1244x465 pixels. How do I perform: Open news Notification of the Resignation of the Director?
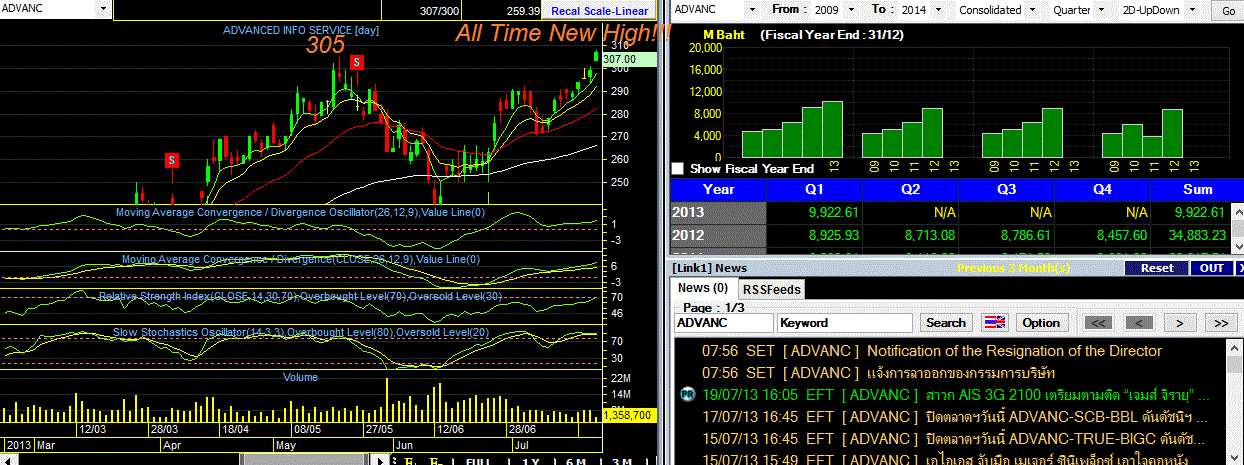pos(932,351)
